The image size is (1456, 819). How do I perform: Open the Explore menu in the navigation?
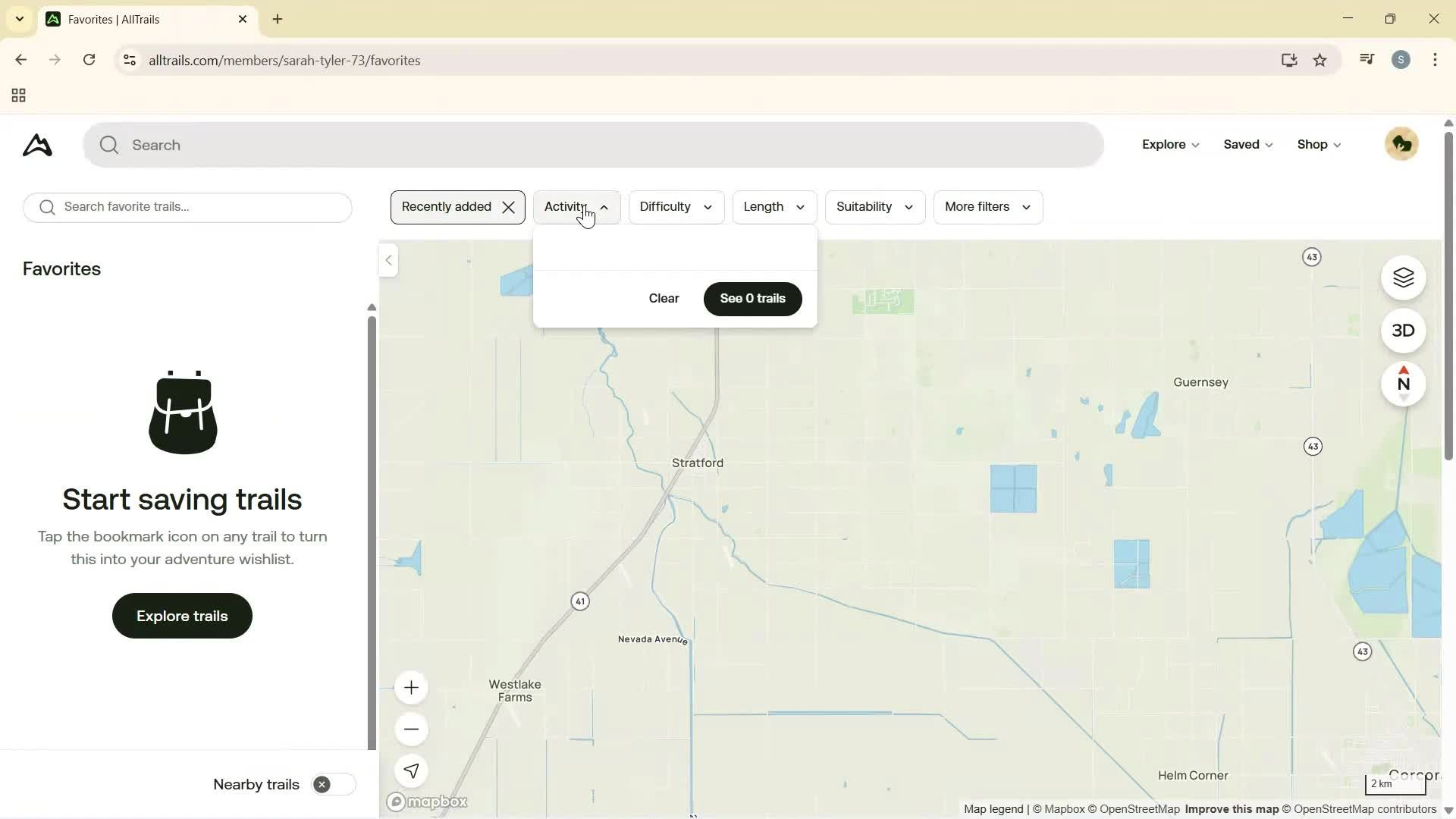tap(1169, 143)
